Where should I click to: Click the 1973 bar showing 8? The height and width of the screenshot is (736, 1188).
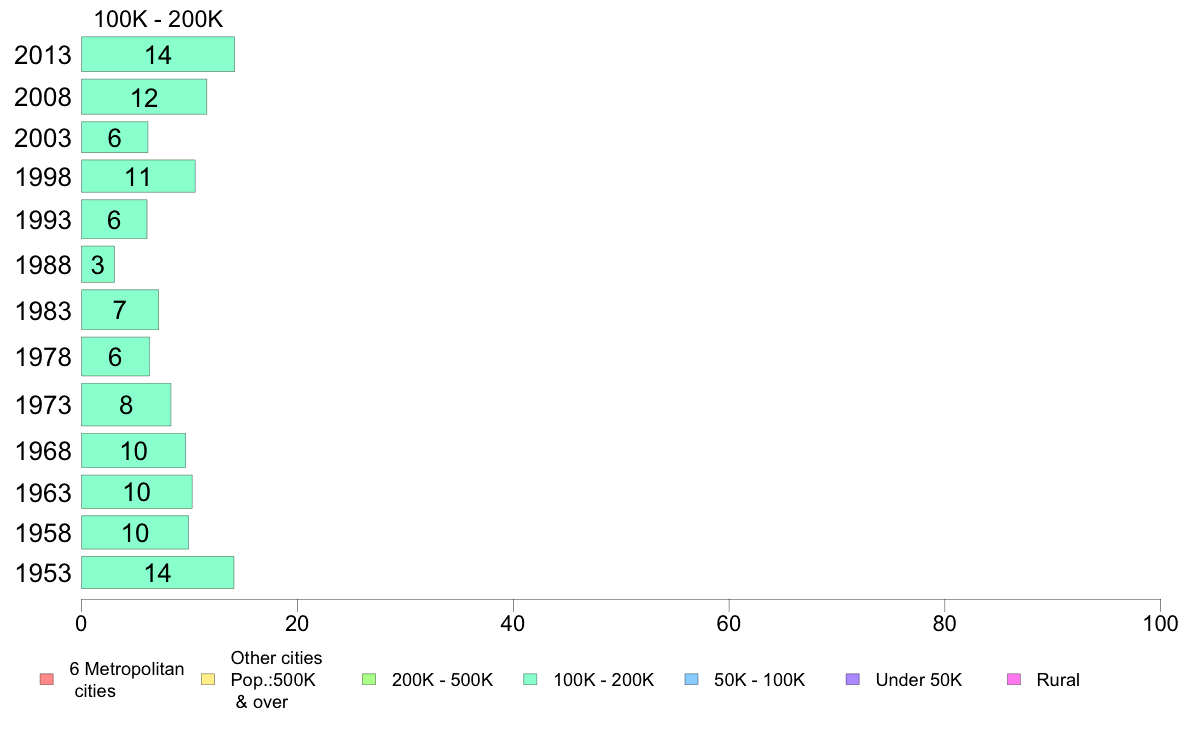126,405
